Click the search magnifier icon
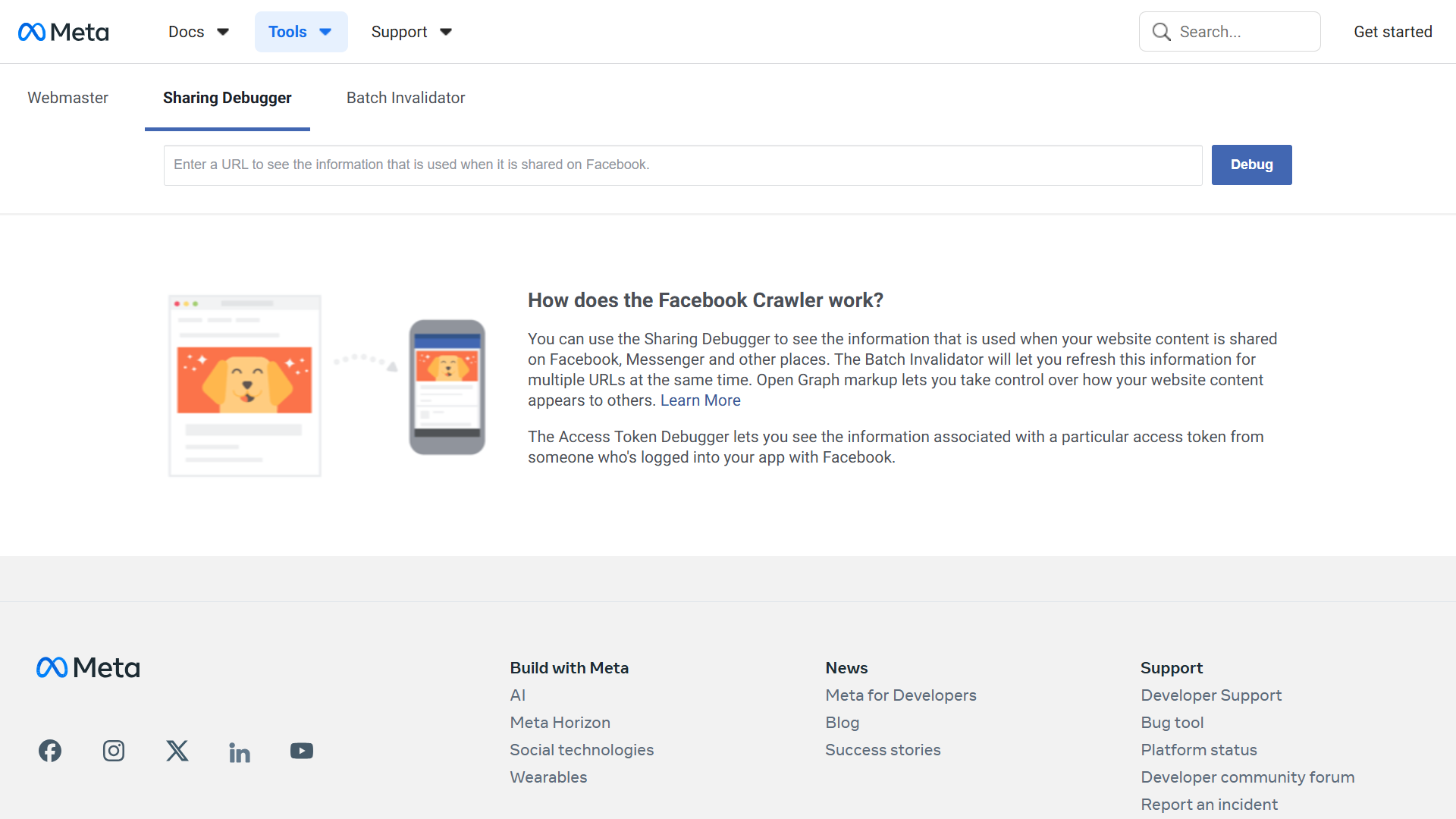Image resolution: width=1456 pixels, height=819 pixels. click(x=1161, y=32)
